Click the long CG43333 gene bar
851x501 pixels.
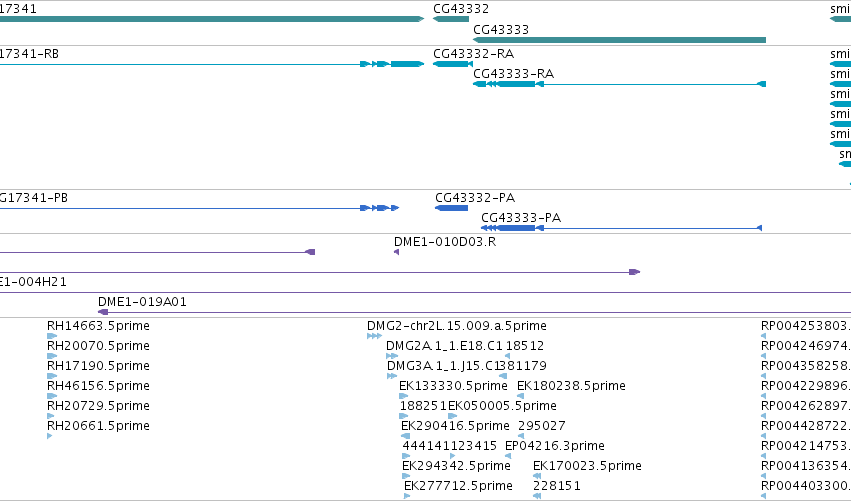coord(619,40)
